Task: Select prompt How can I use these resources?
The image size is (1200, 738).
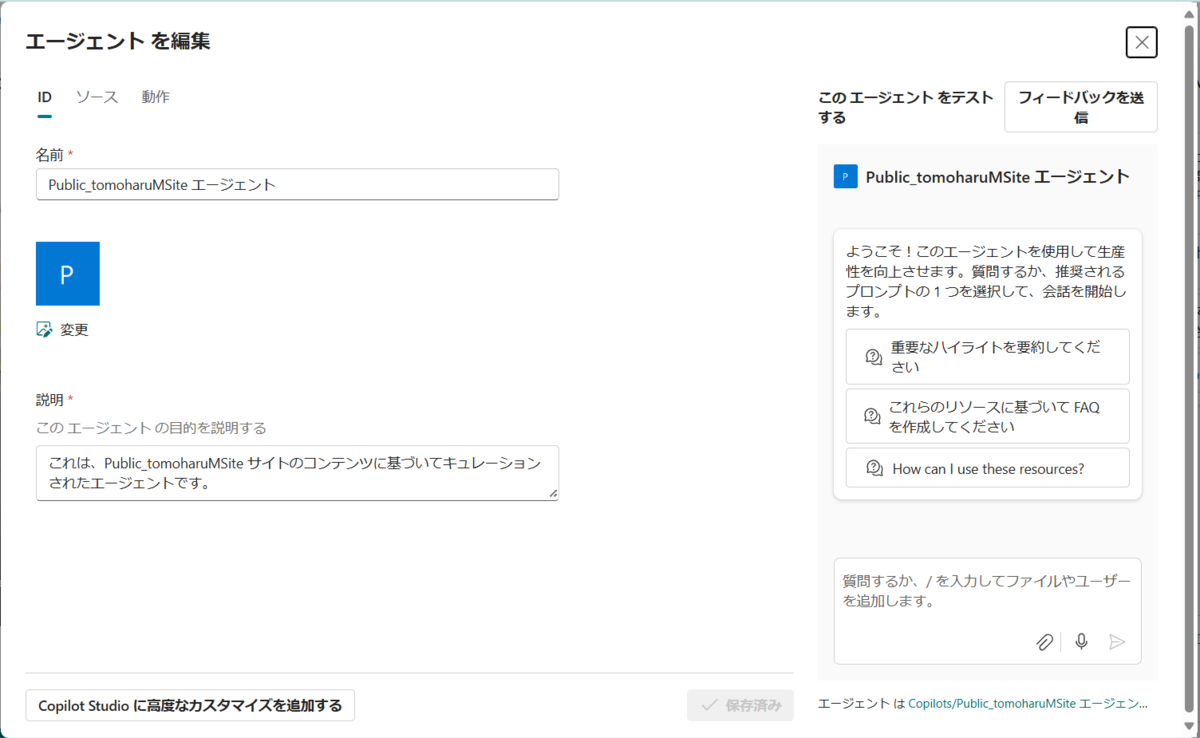Action: 987,468
